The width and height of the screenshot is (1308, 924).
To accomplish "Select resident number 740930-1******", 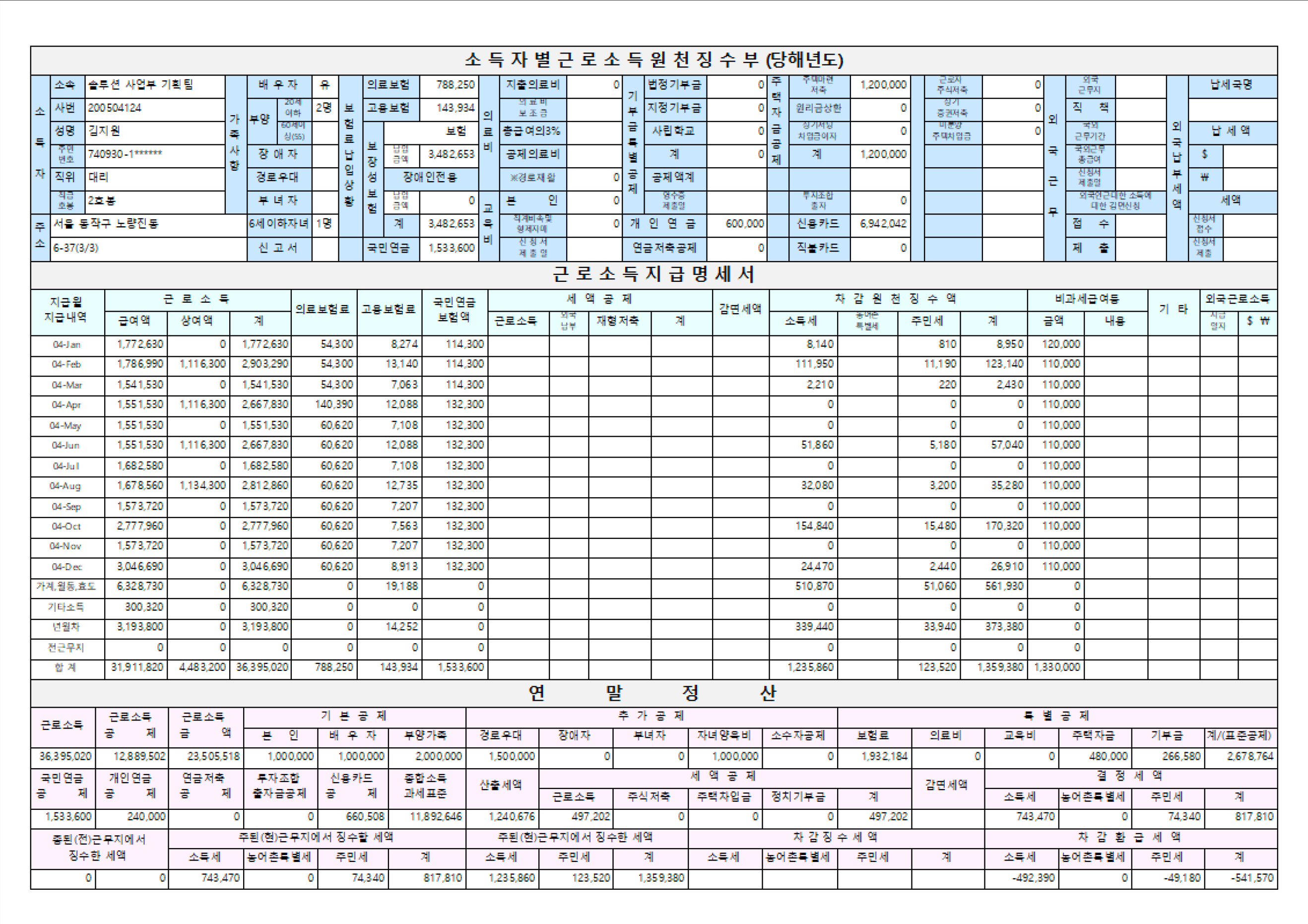I will [x=125, y=154].
